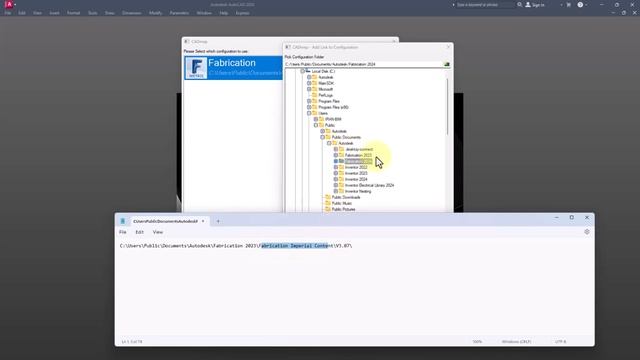The width and height of the screenshot is (640, 360).
Task: Open the sign-in dropdown arrow in AutoCAD
Action: pos(561,5)
